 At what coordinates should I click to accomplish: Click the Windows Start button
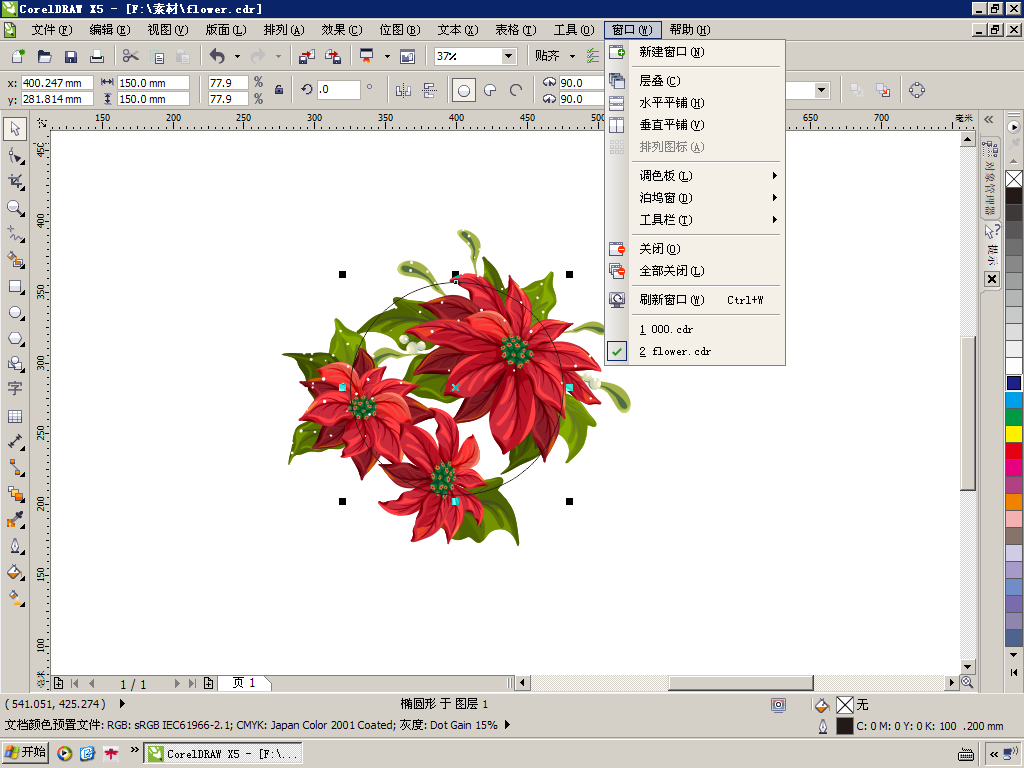click(25, 752)
